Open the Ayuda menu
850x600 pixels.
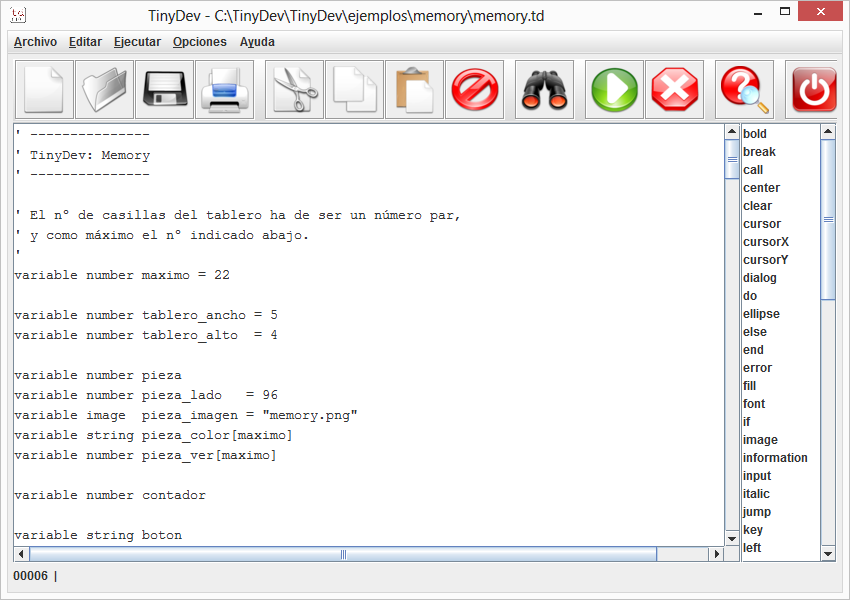pyautogui.click(x=257, y=42)
